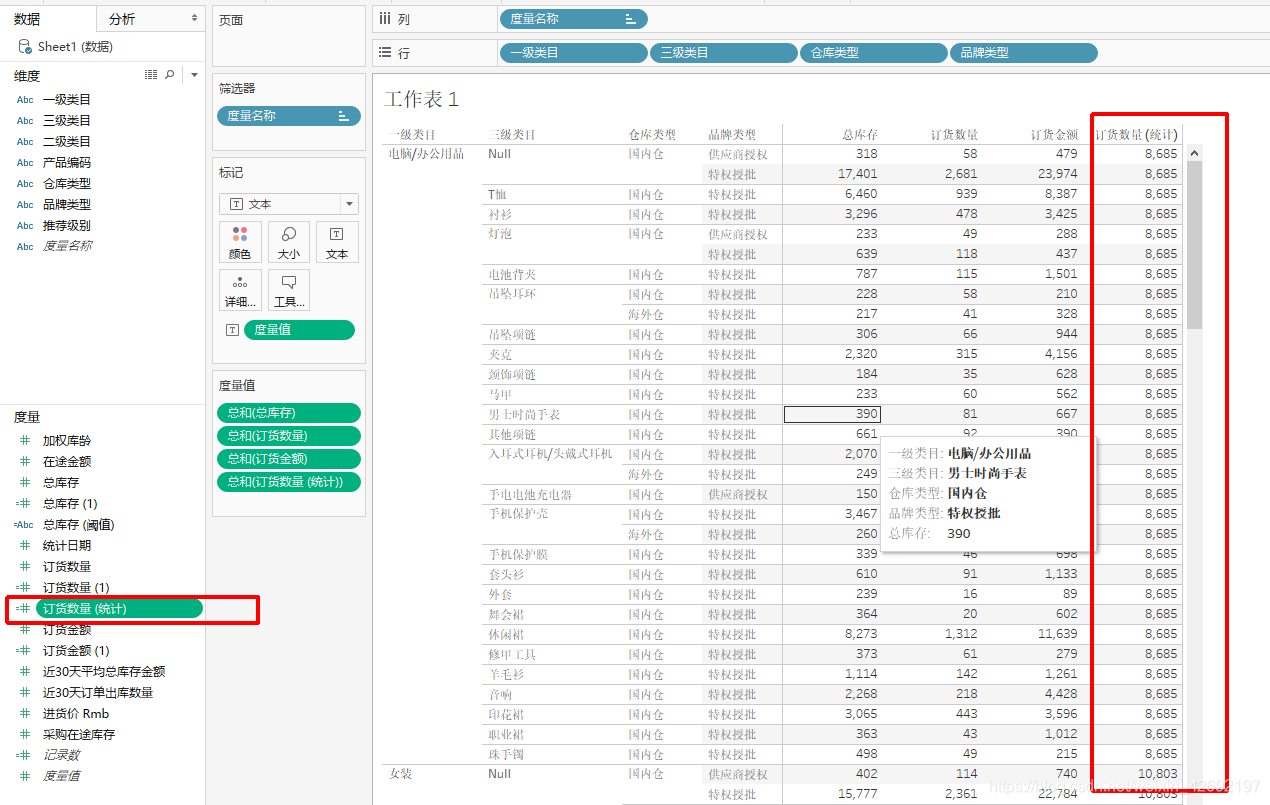Select the 总和(订货数量 (统计)) measure value pill

tap(288, 482)
